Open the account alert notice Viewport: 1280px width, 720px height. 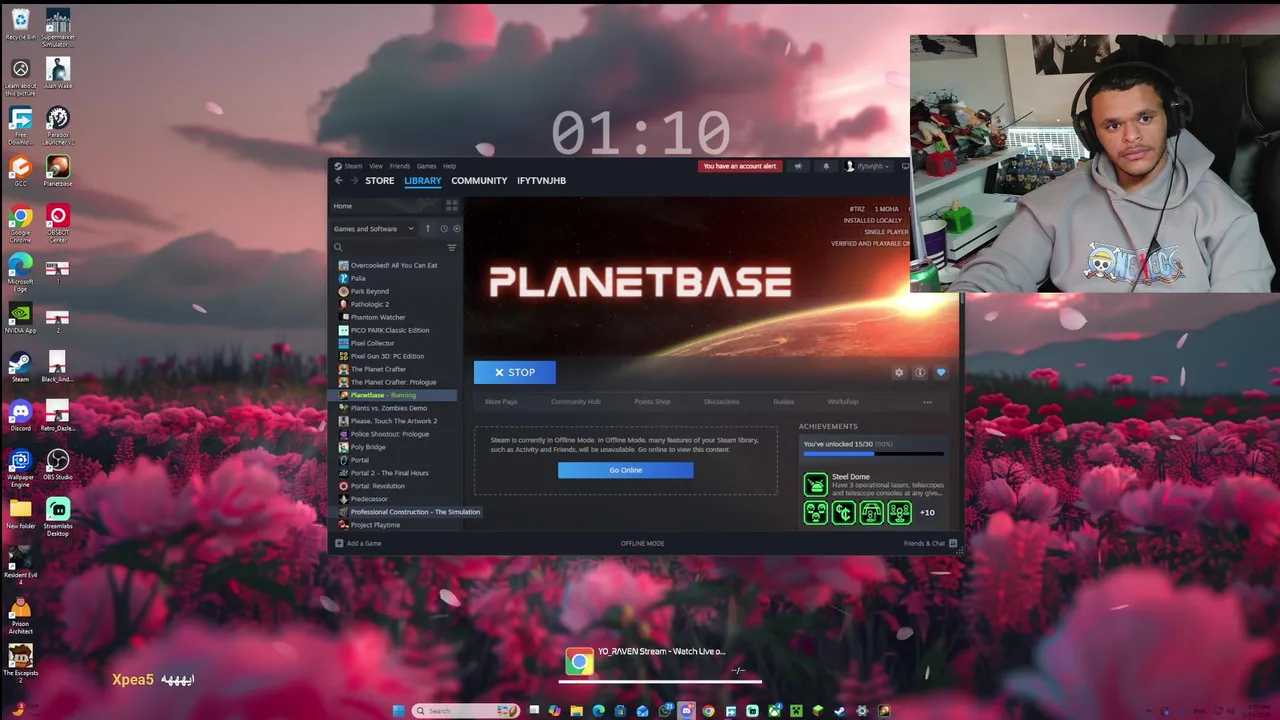click(x=740, y=166)
